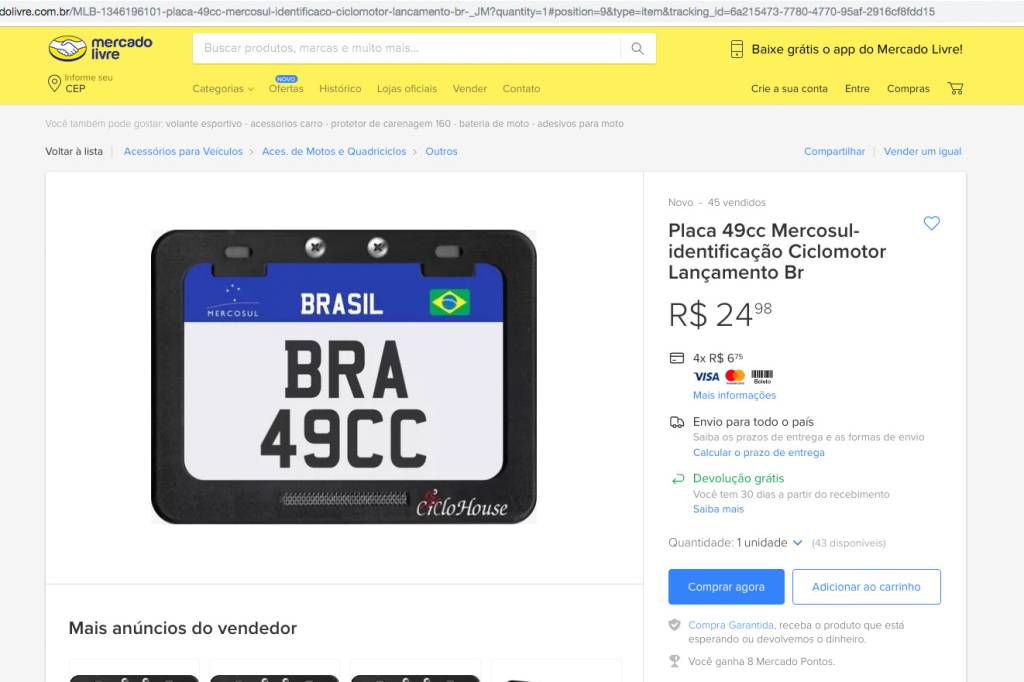Click the location pin CEP icon
This screenshot has width=1024, height=682.
(55, 83)
